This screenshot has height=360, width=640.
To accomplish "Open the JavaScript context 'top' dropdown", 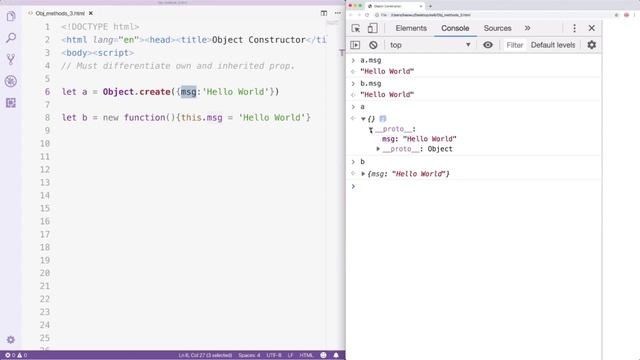I will (430, 45).
